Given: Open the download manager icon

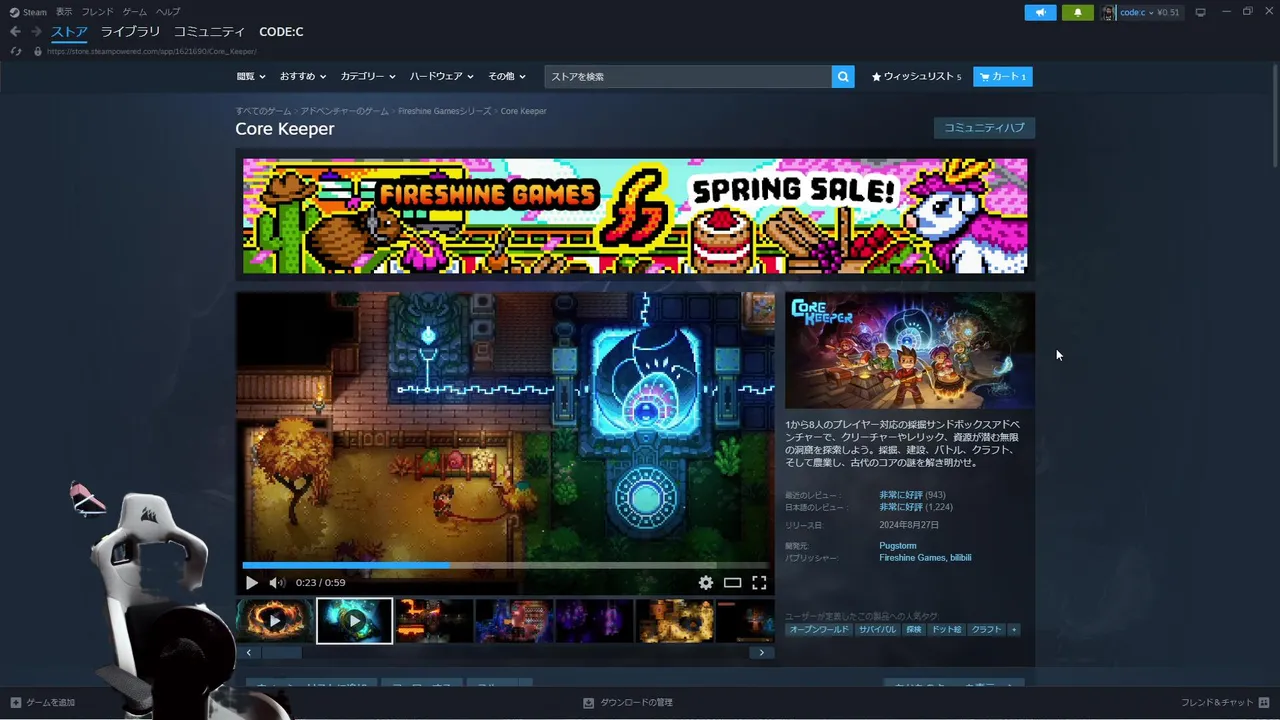Looking at the screenshot, I should 588,702.
